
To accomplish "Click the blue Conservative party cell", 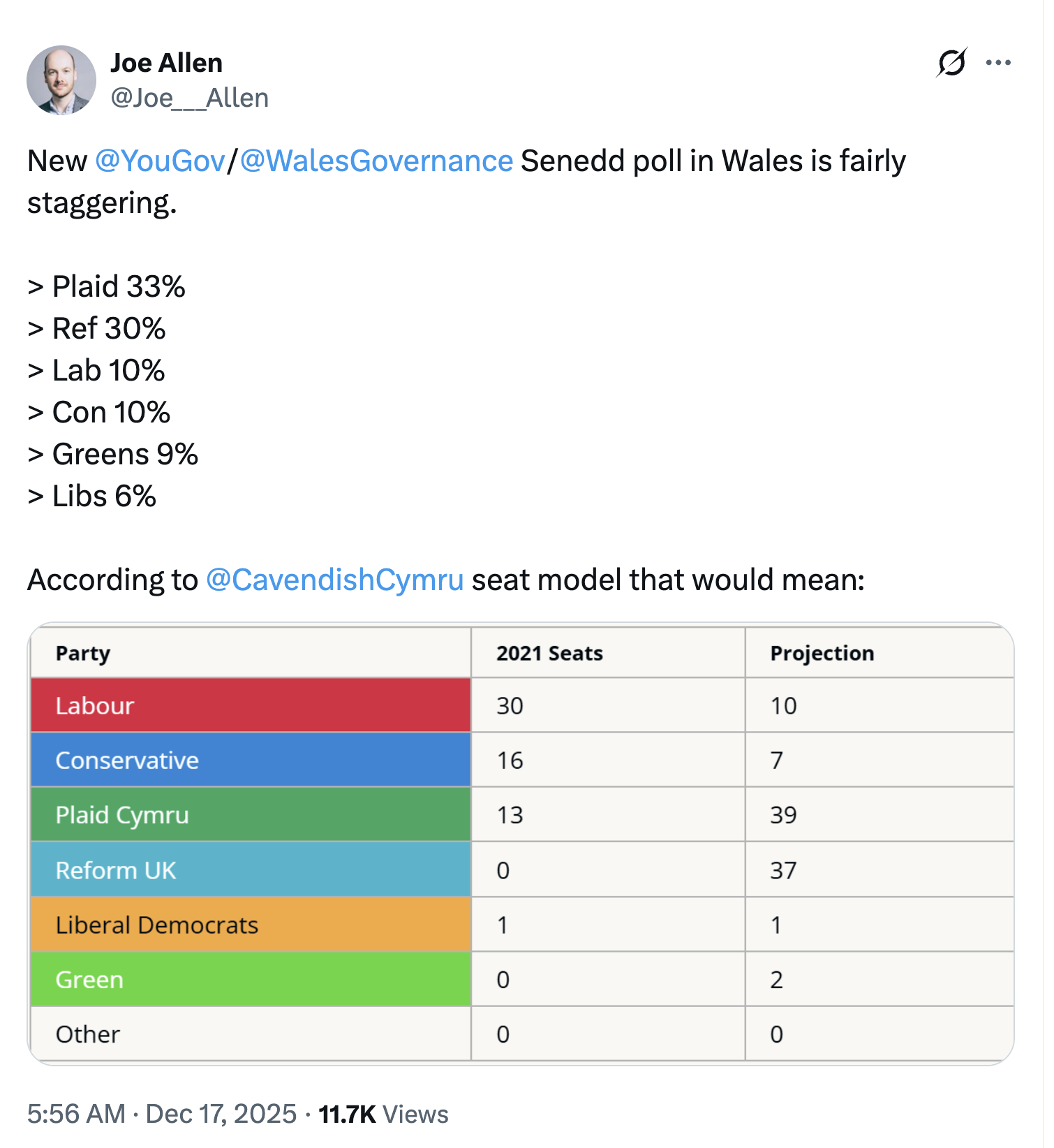I will click(251, 760).
